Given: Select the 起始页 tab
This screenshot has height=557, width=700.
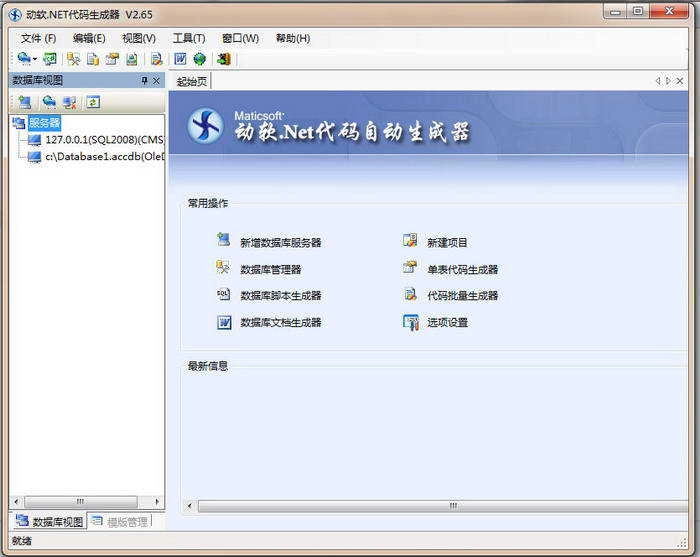Looking at the screenshot, I should (192, 81).
